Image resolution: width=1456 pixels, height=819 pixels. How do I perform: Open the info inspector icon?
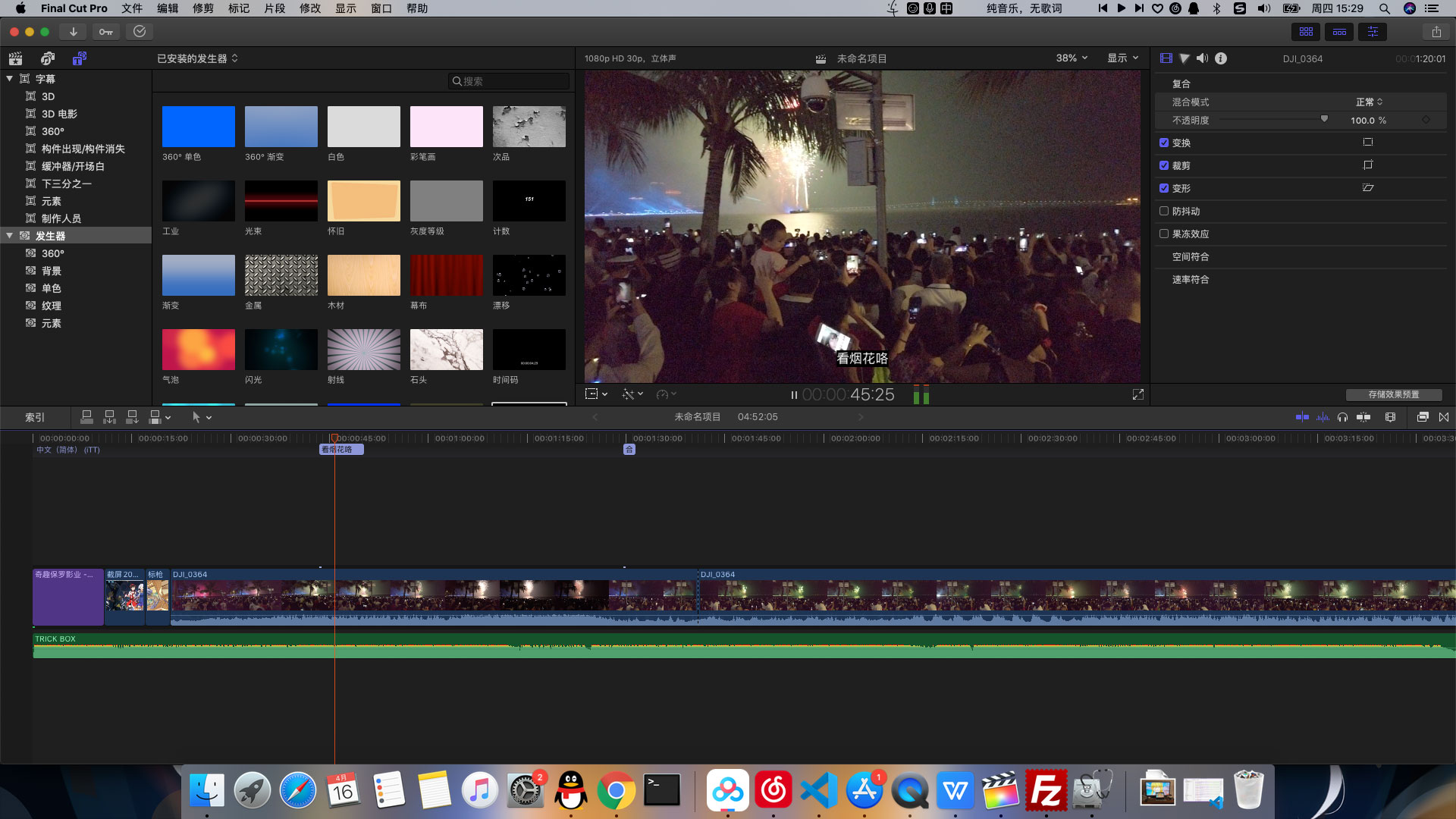1221,58
